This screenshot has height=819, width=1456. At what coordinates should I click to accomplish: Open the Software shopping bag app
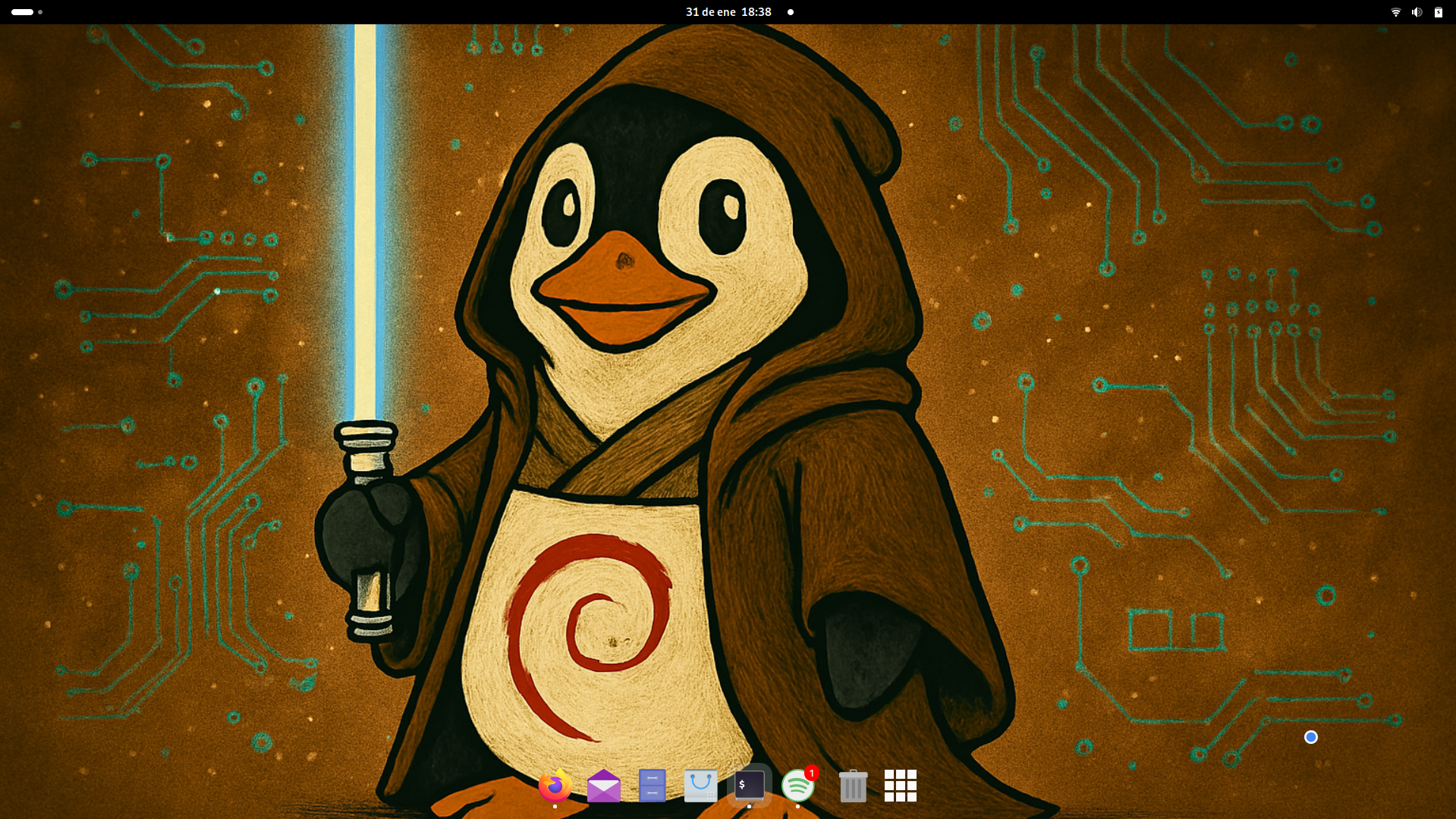700,786
